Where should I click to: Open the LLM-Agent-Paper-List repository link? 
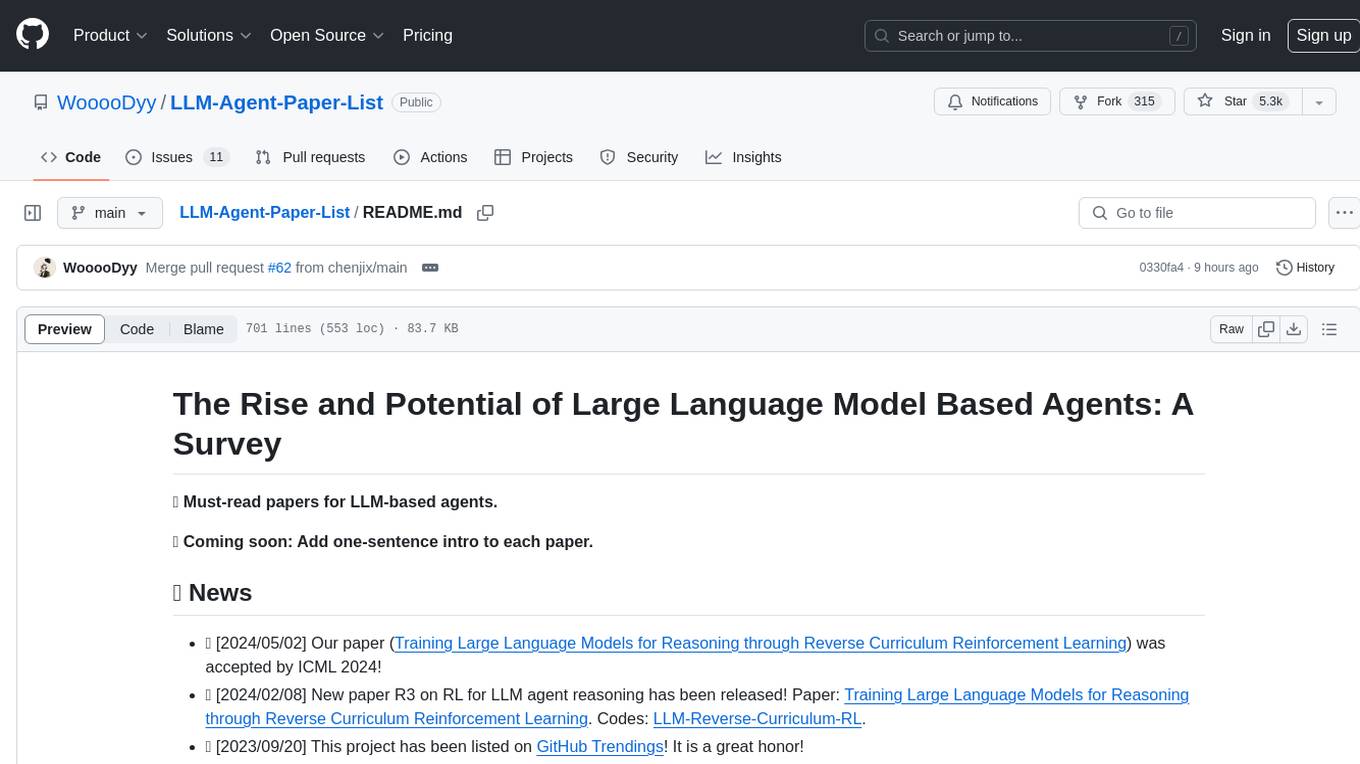pyautogui.click(x=277, y=102)
